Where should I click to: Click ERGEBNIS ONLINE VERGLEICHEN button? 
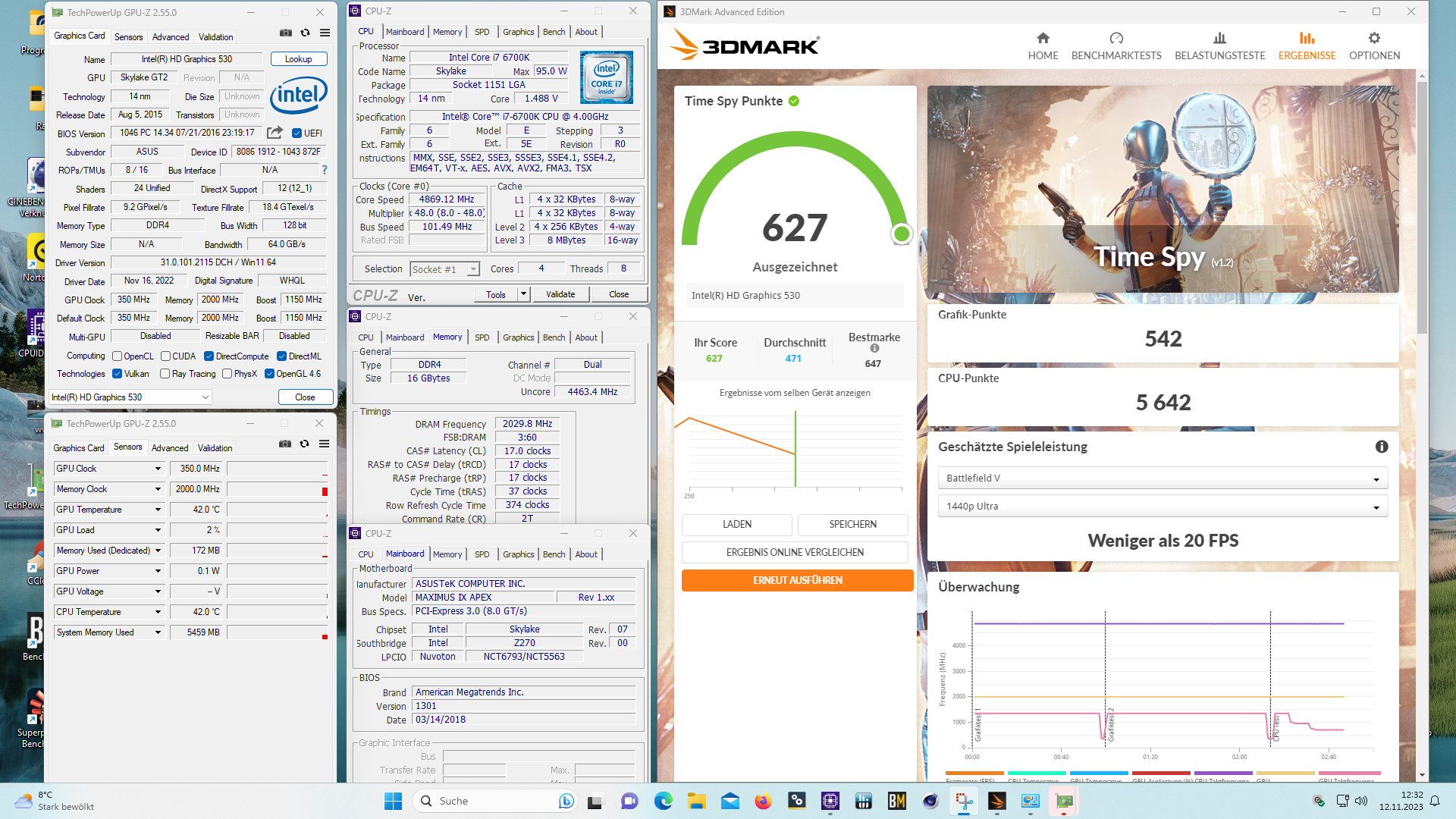click(795, 553)
